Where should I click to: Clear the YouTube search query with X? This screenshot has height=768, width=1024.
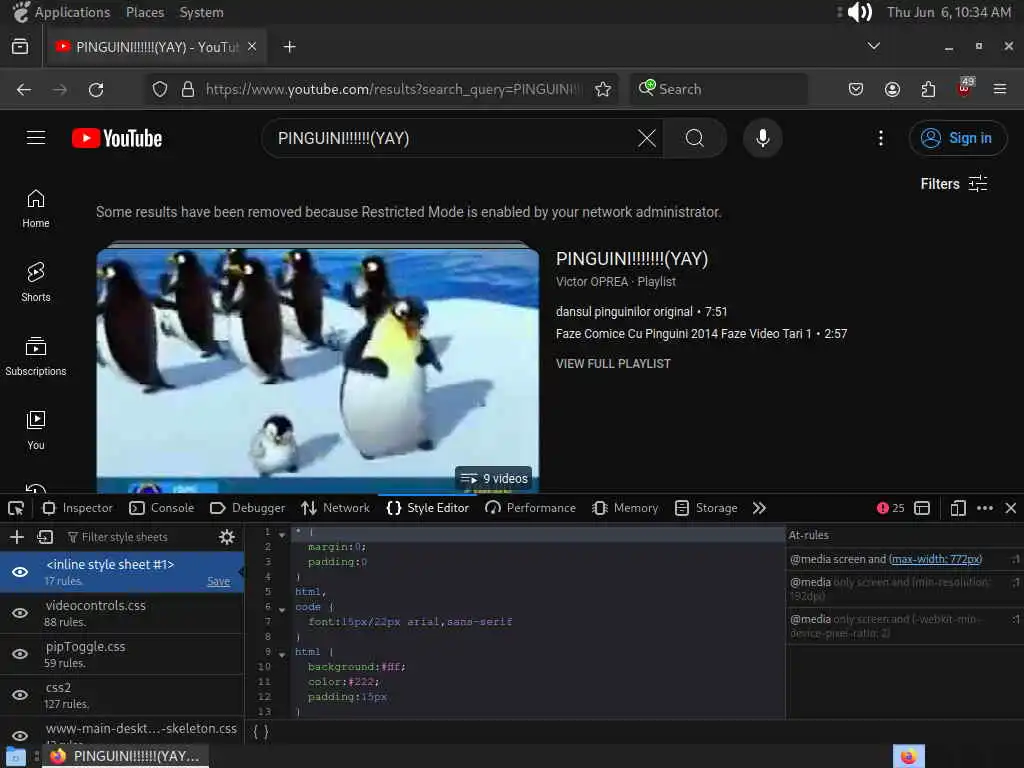point(647,138)
